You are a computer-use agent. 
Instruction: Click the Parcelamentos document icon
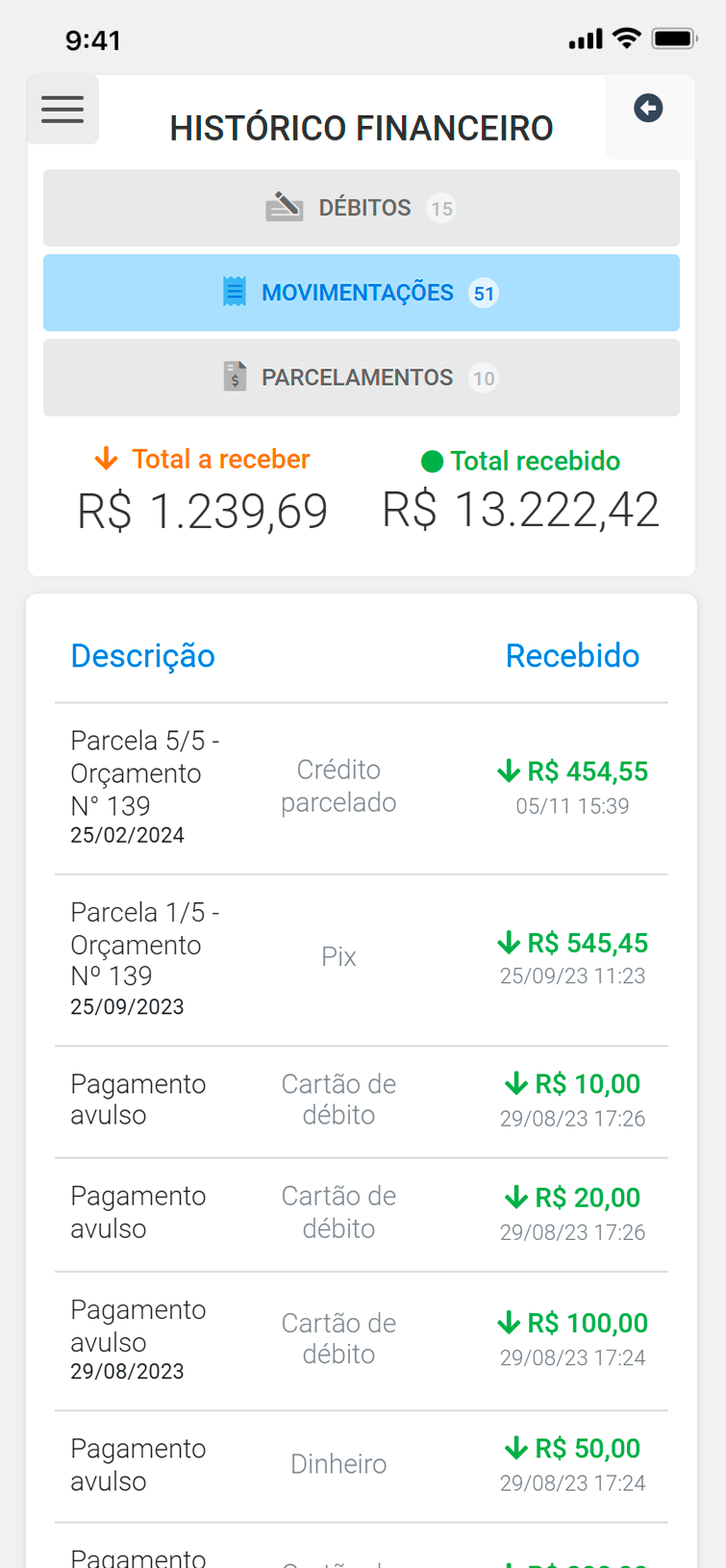[235, 376]
